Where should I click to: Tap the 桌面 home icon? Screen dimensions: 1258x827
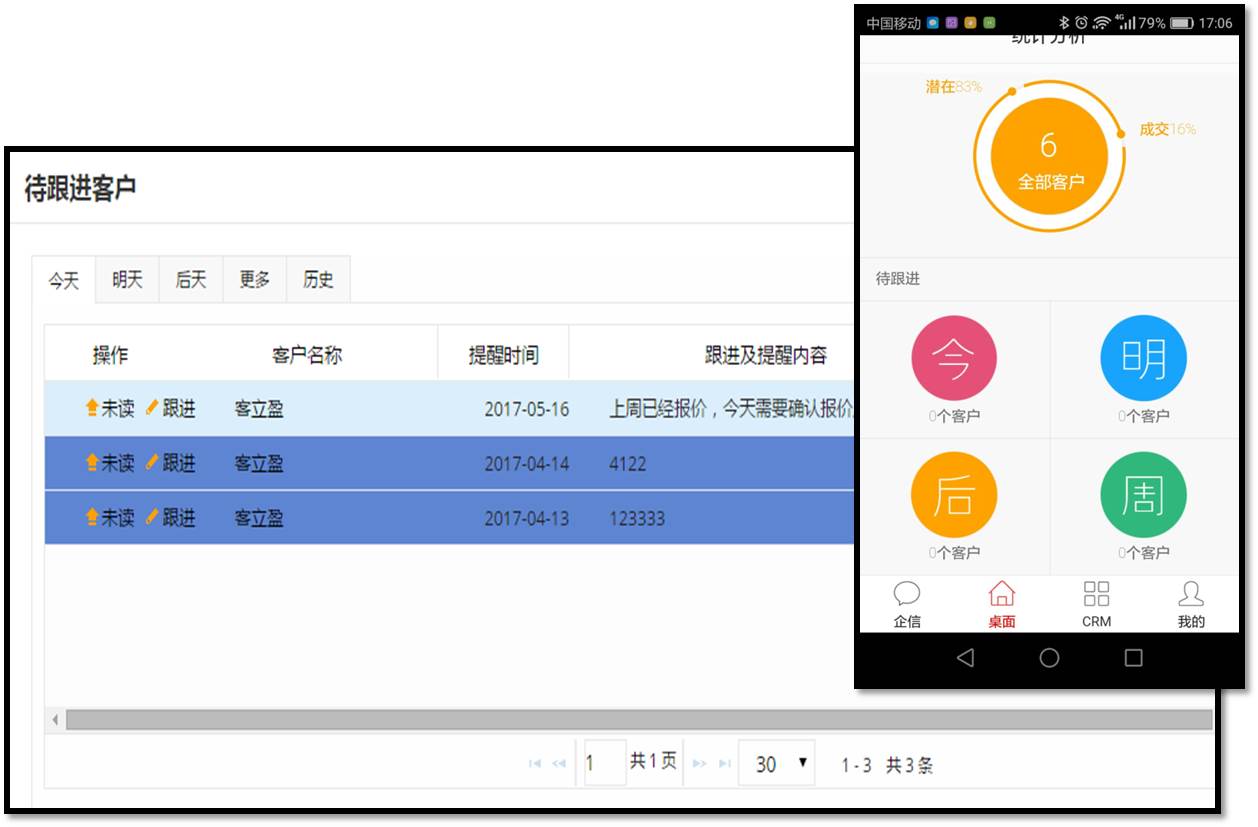click(x=1001, y=596)
